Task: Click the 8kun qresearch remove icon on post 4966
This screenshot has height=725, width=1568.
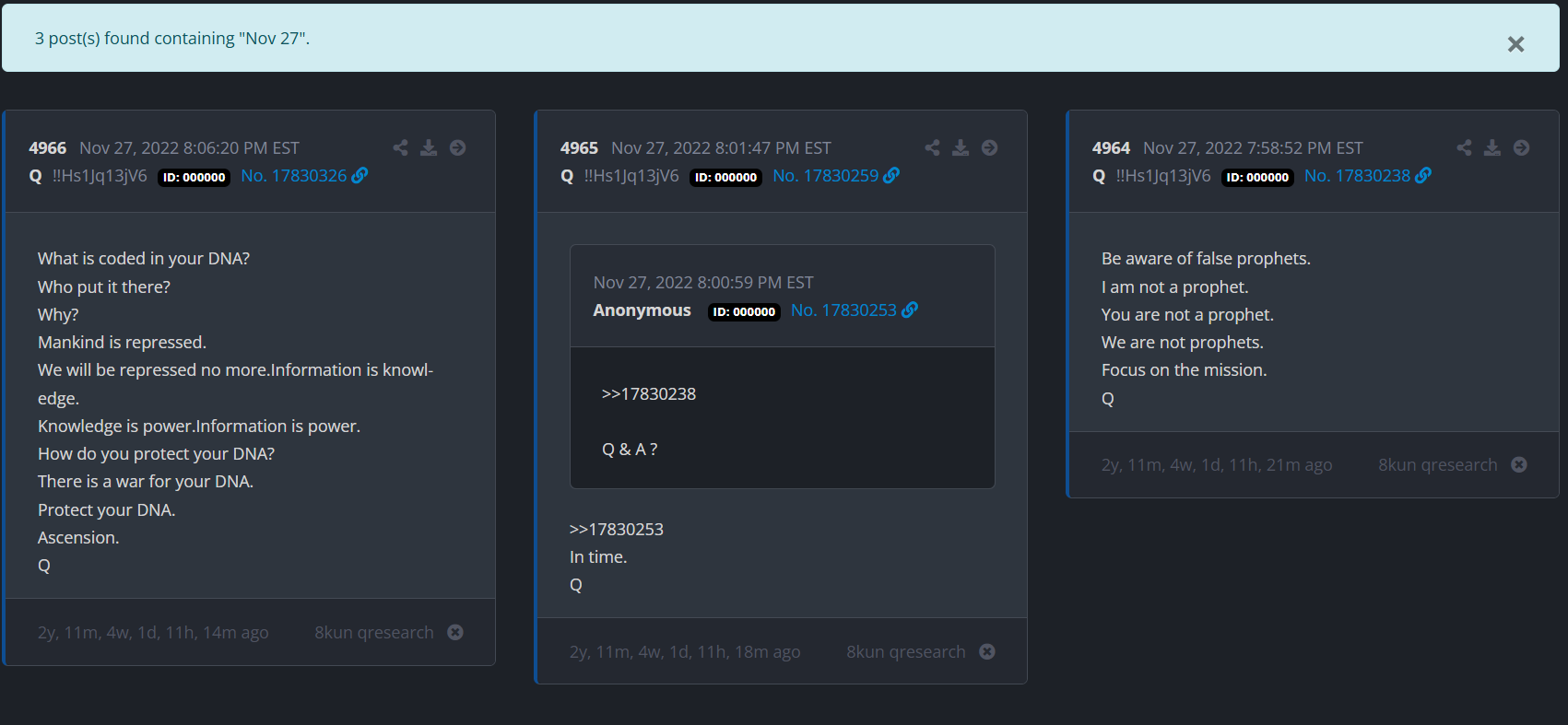Action: click(455, 632)
